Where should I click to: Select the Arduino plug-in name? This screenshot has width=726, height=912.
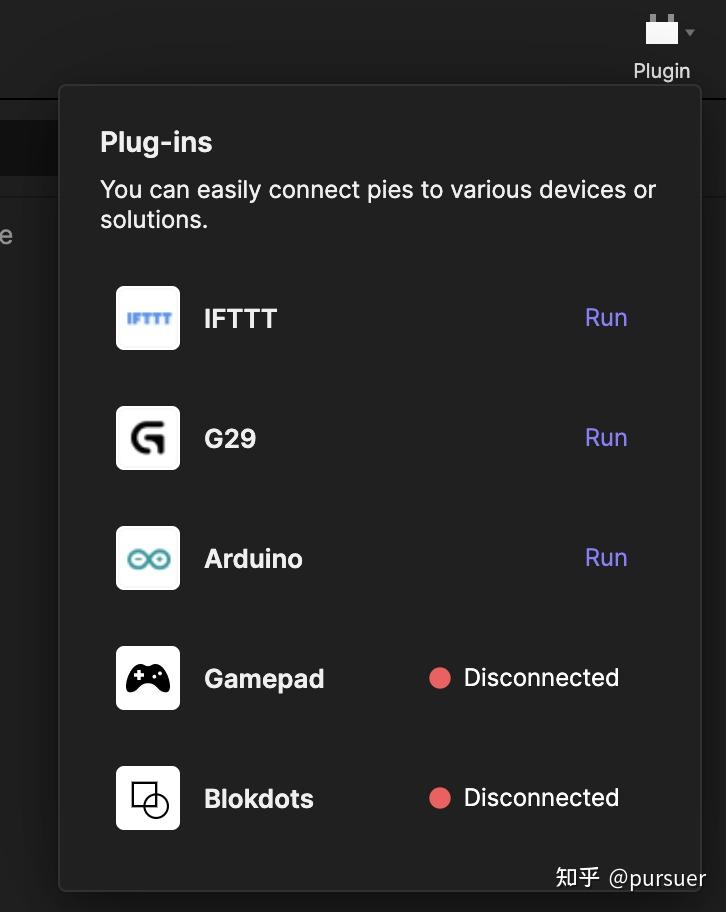[253, 559]
